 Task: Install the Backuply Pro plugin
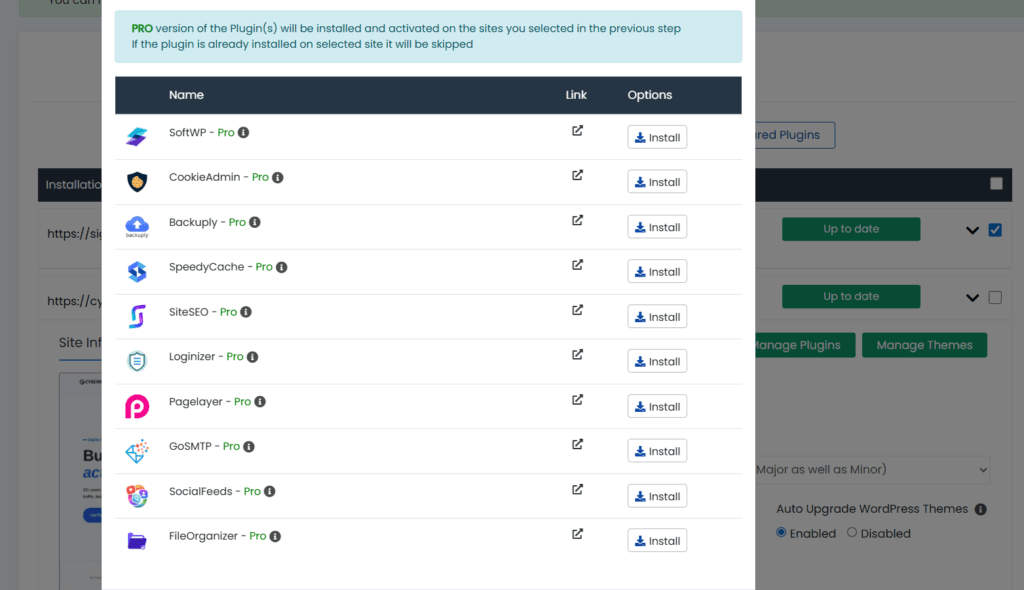656,226
